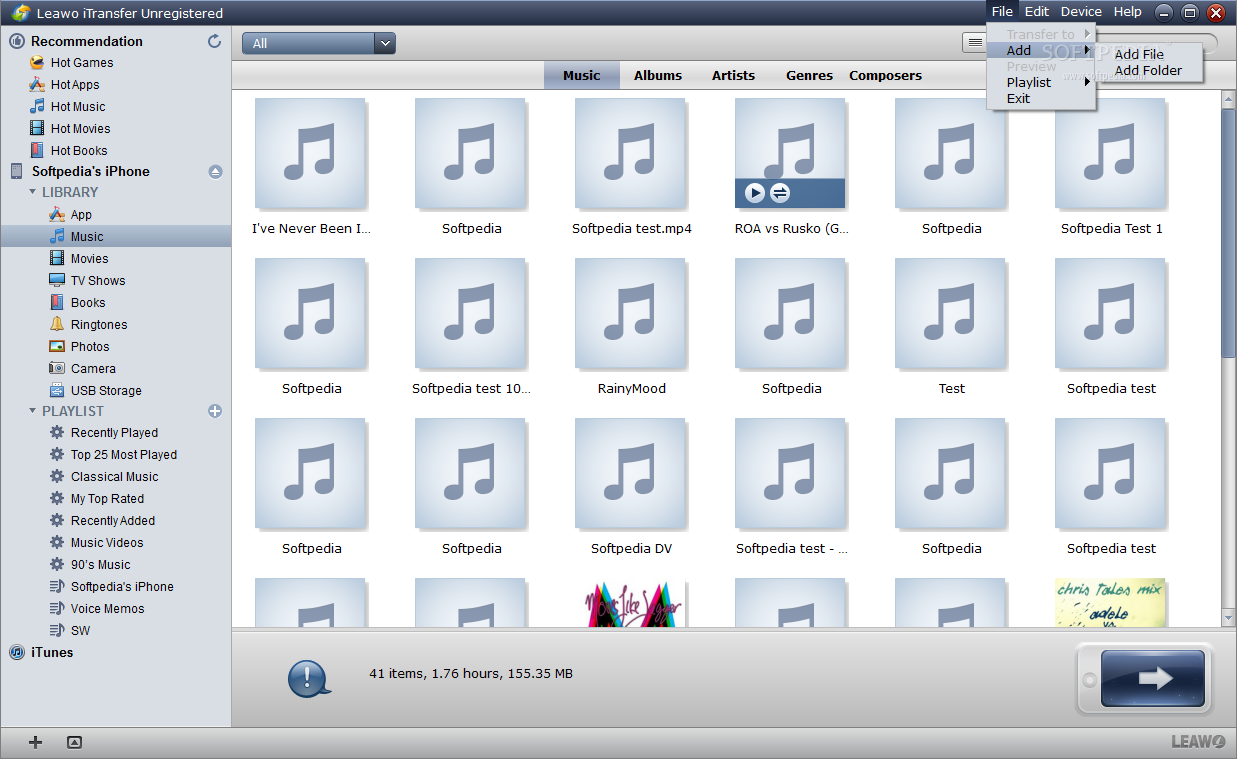Open Hot Music recommendations
The height and width of the screenshot is (759, 1237).
pyautogui.click(x=78, y=107)
